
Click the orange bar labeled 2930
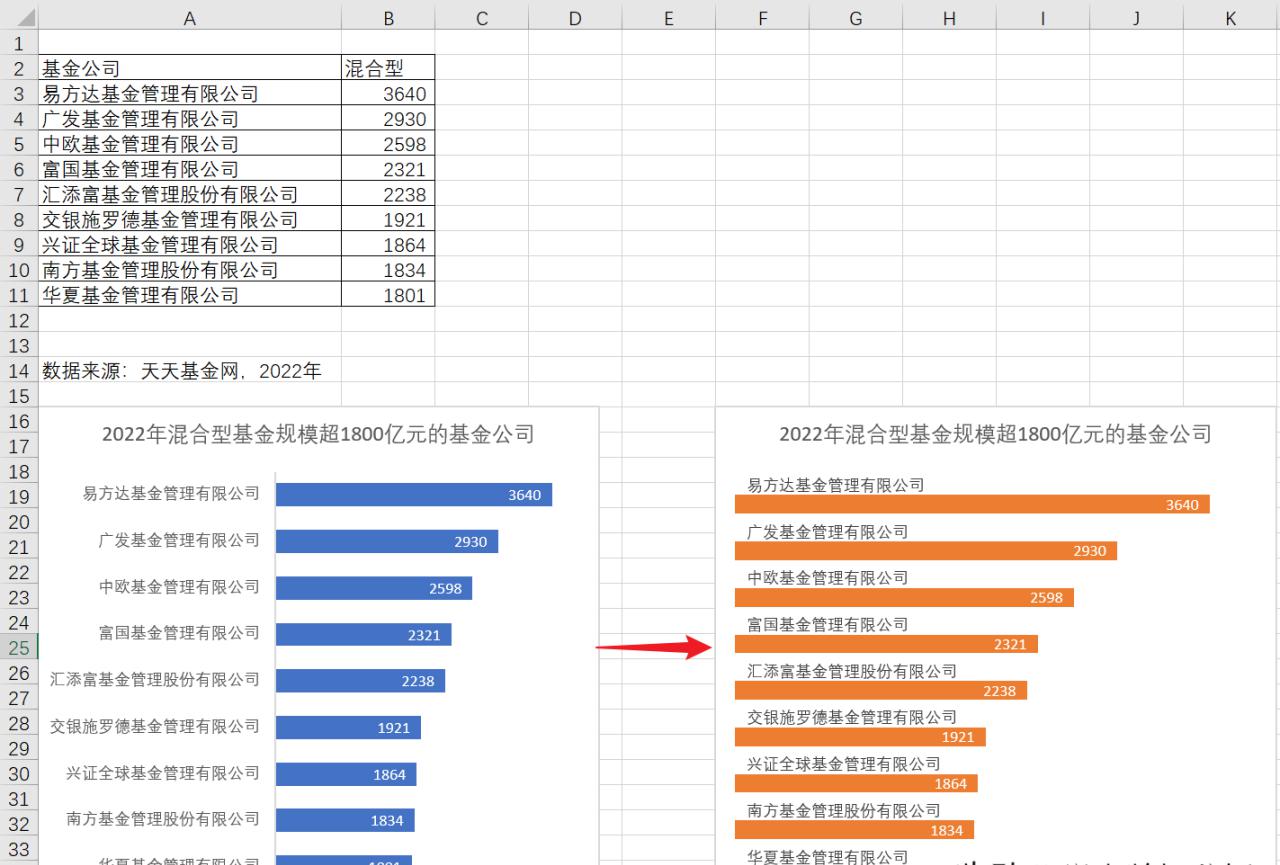(x=926, y=551)
